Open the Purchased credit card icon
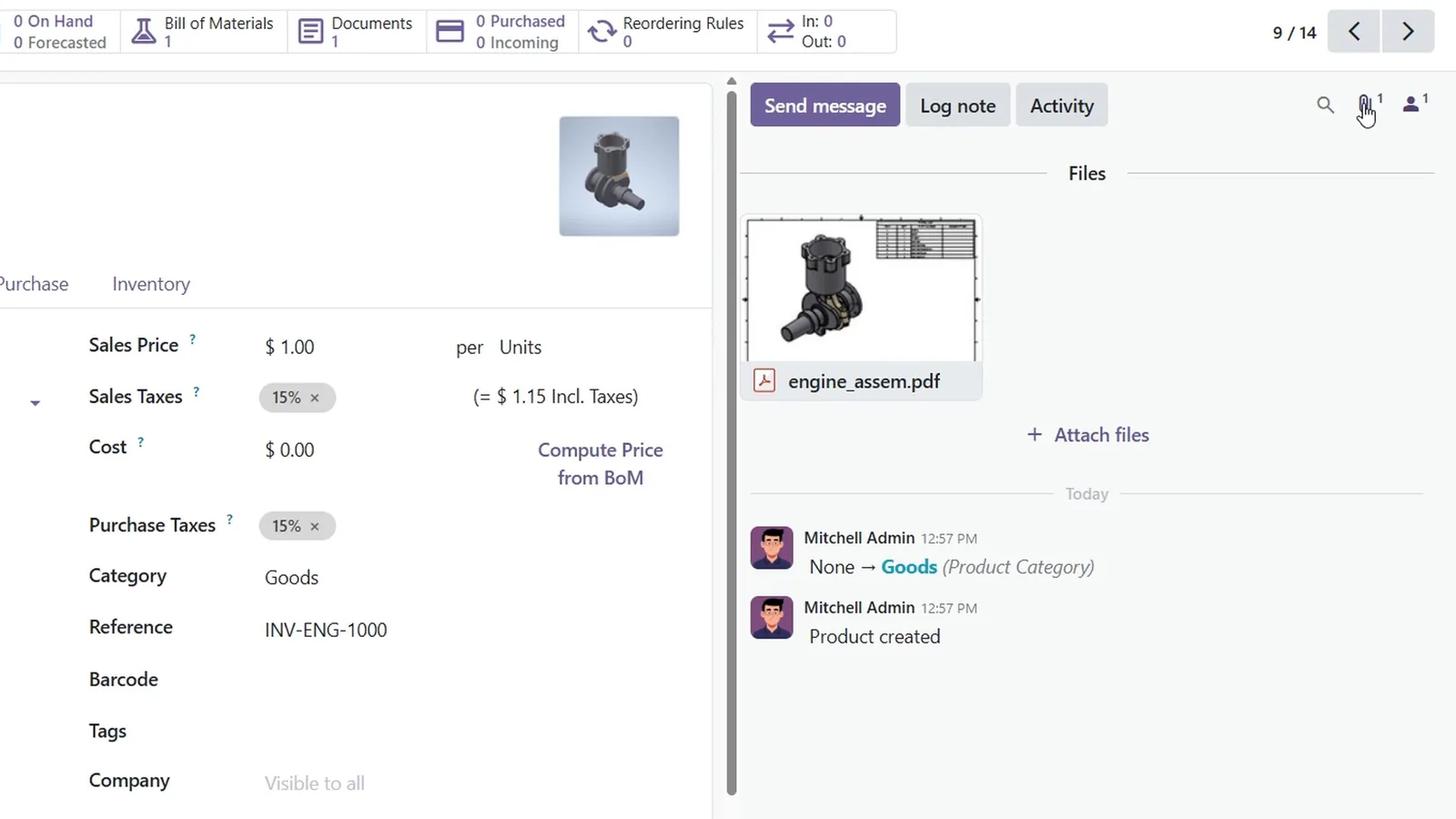This screenshot has width=1456, height=819. 450,32
